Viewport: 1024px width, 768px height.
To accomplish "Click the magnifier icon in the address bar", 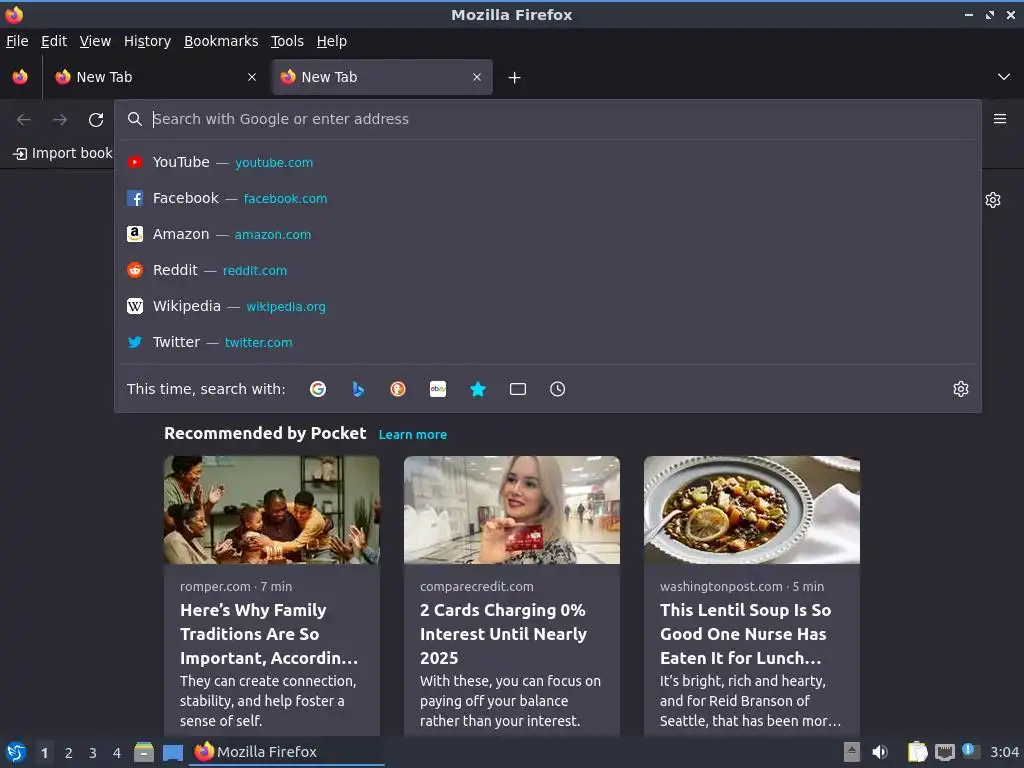I will (x=135, y=119).
